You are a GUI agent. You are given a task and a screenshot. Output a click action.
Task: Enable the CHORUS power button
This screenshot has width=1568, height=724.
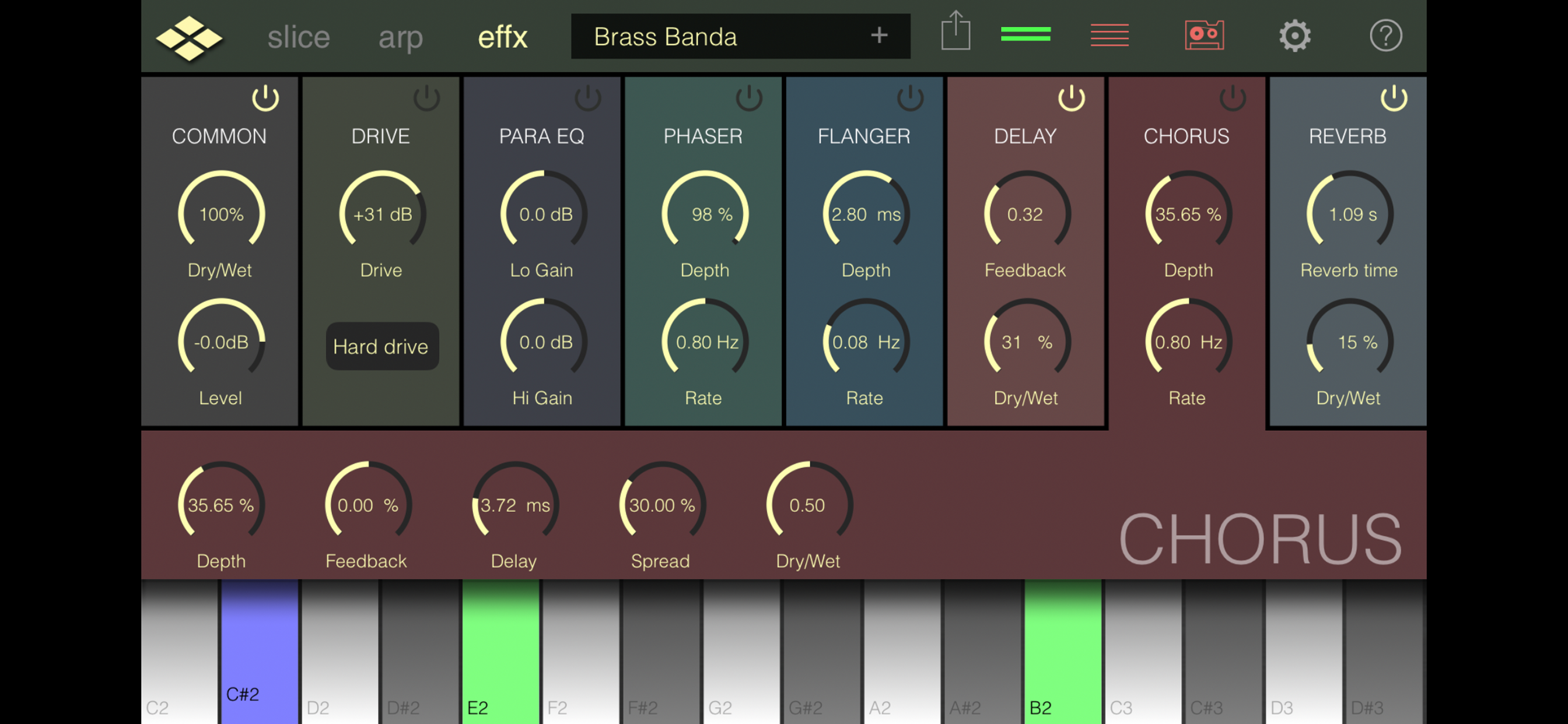[1232, 98]
